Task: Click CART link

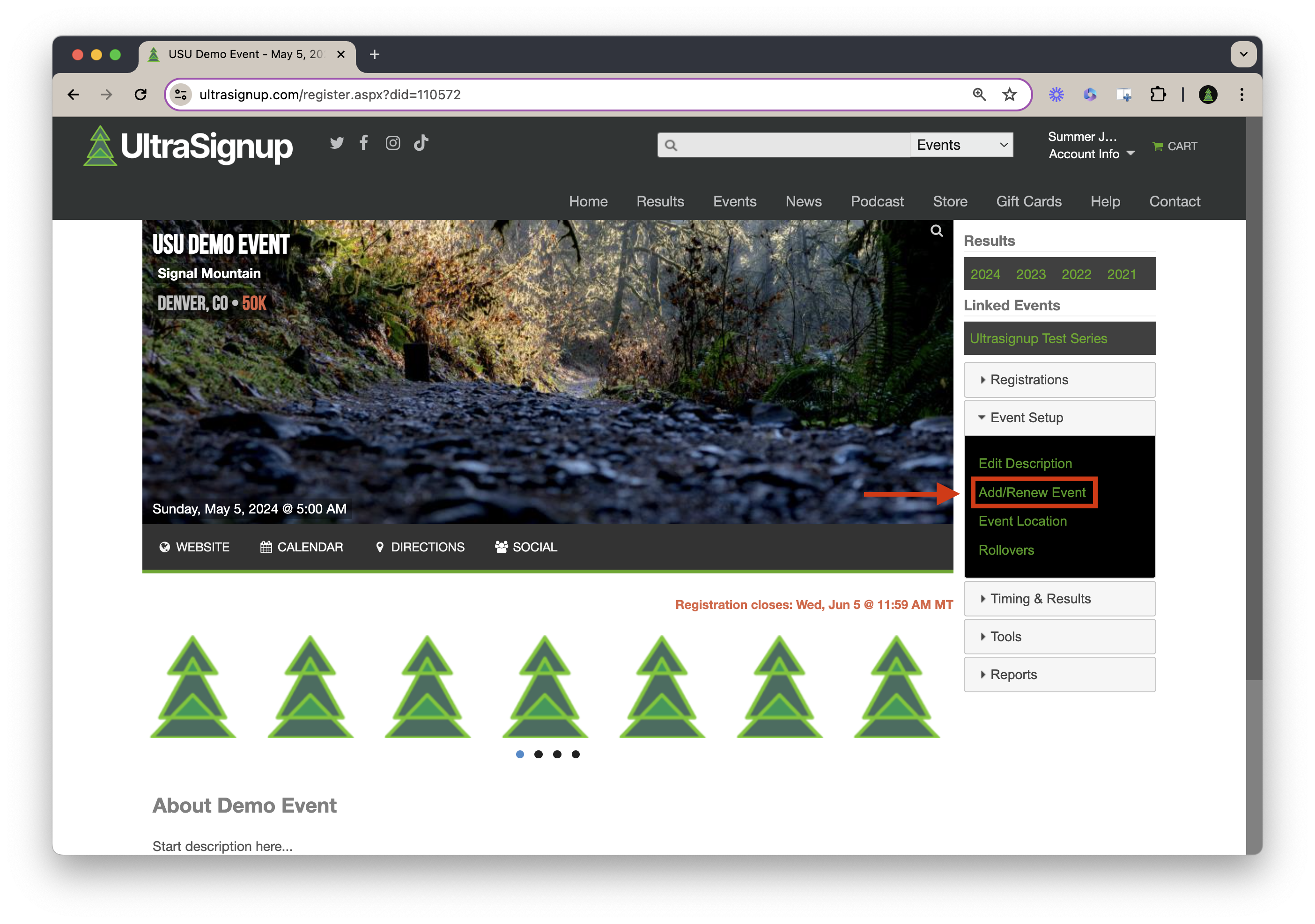Action: coord(1175,147)
